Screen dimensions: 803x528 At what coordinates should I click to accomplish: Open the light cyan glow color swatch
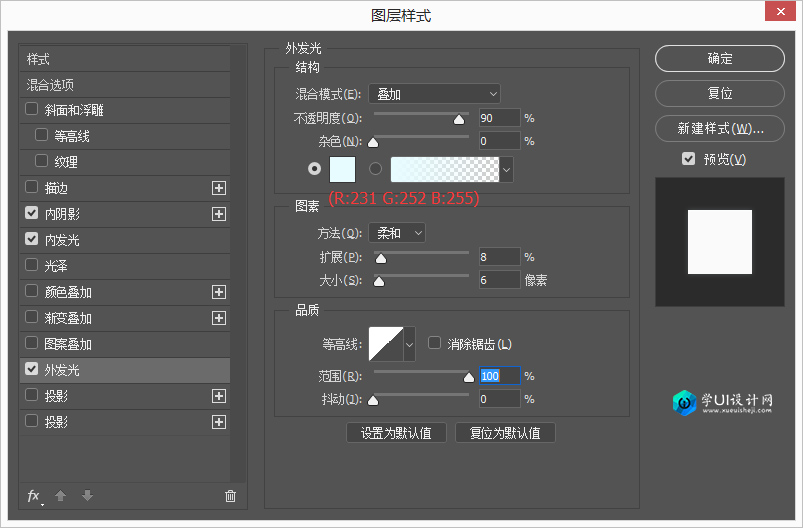click(343, 169)
